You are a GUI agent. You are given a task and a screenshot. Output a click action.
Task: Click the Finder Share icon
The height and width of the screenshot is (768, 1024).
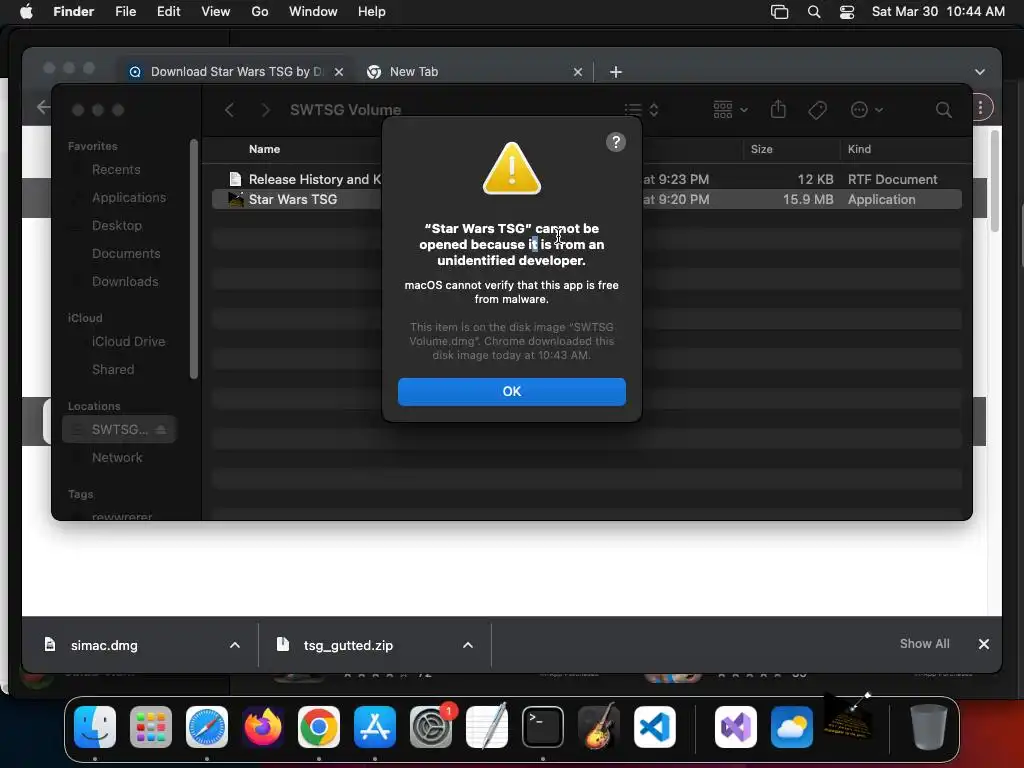tap(778, 109)
